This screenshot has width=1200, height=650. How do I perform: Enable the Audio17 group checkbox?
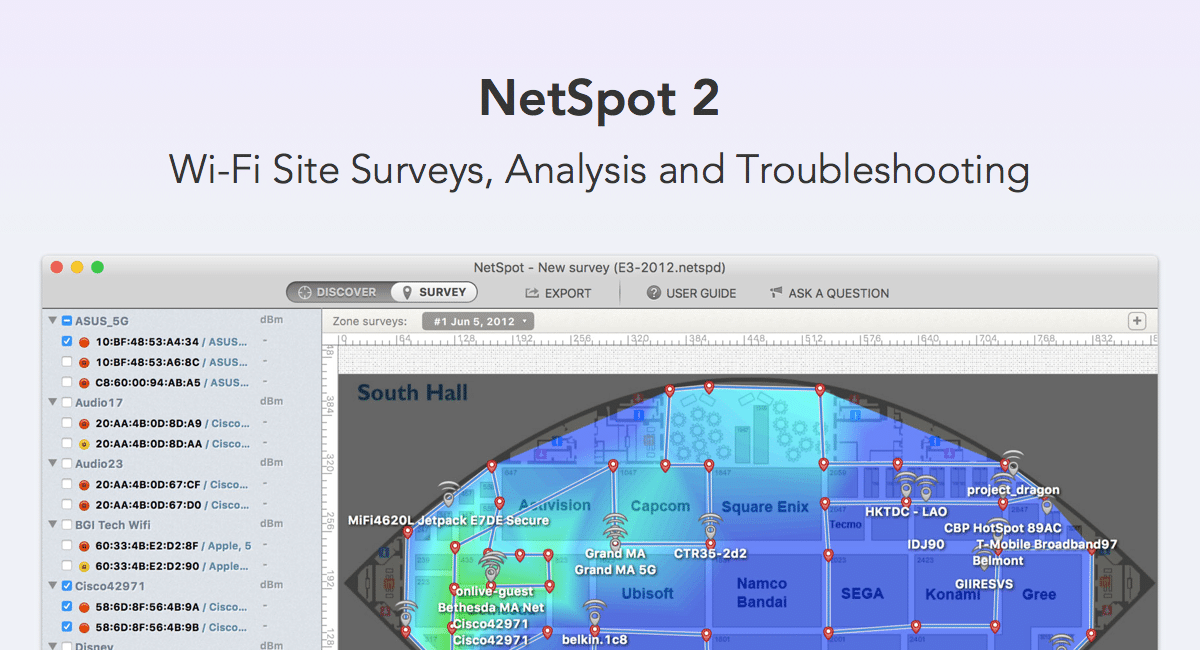tap(67, 402)
